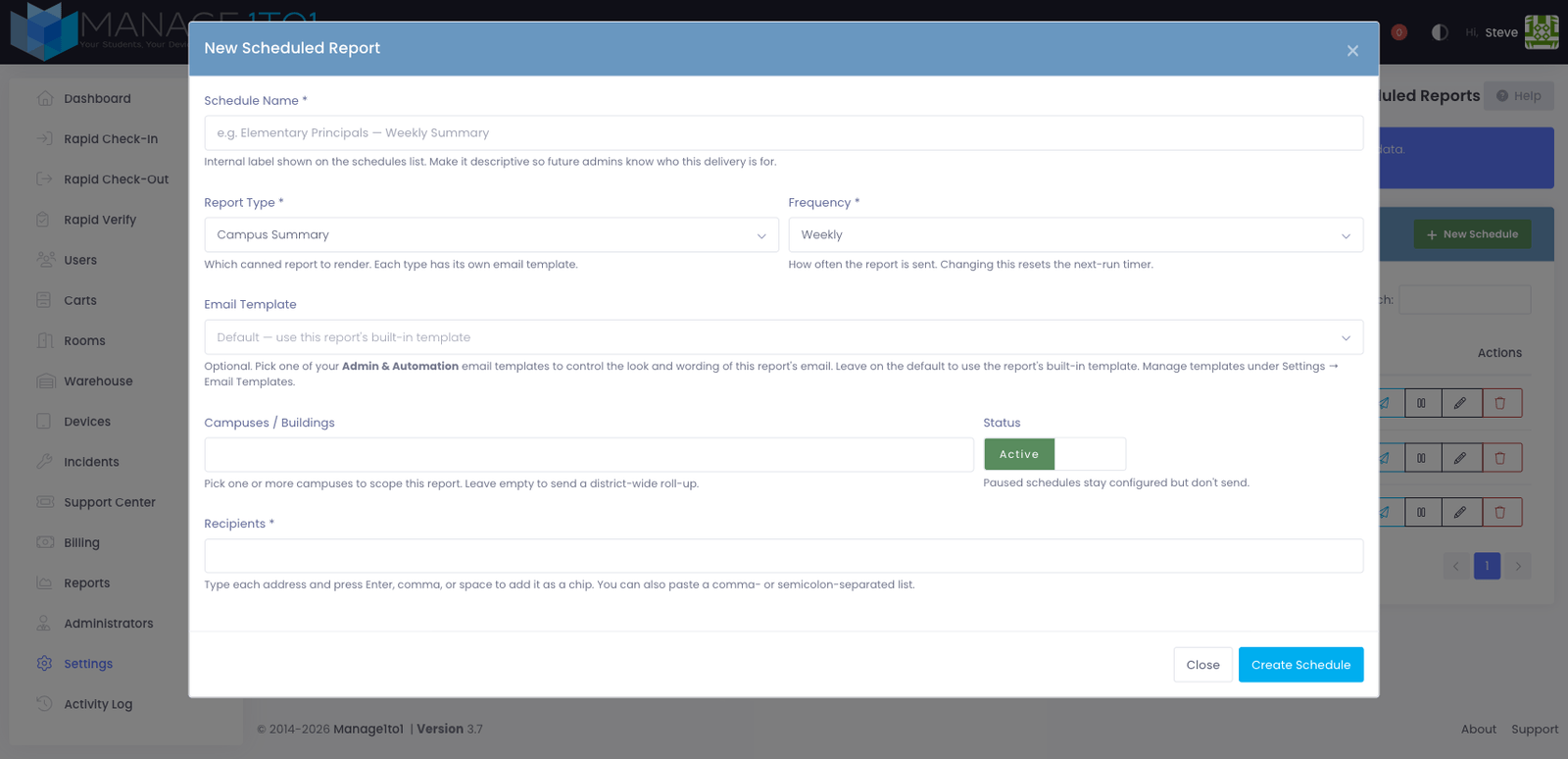Click the search field on background page
1568x759 pixels.
[x=1464, y=300]
